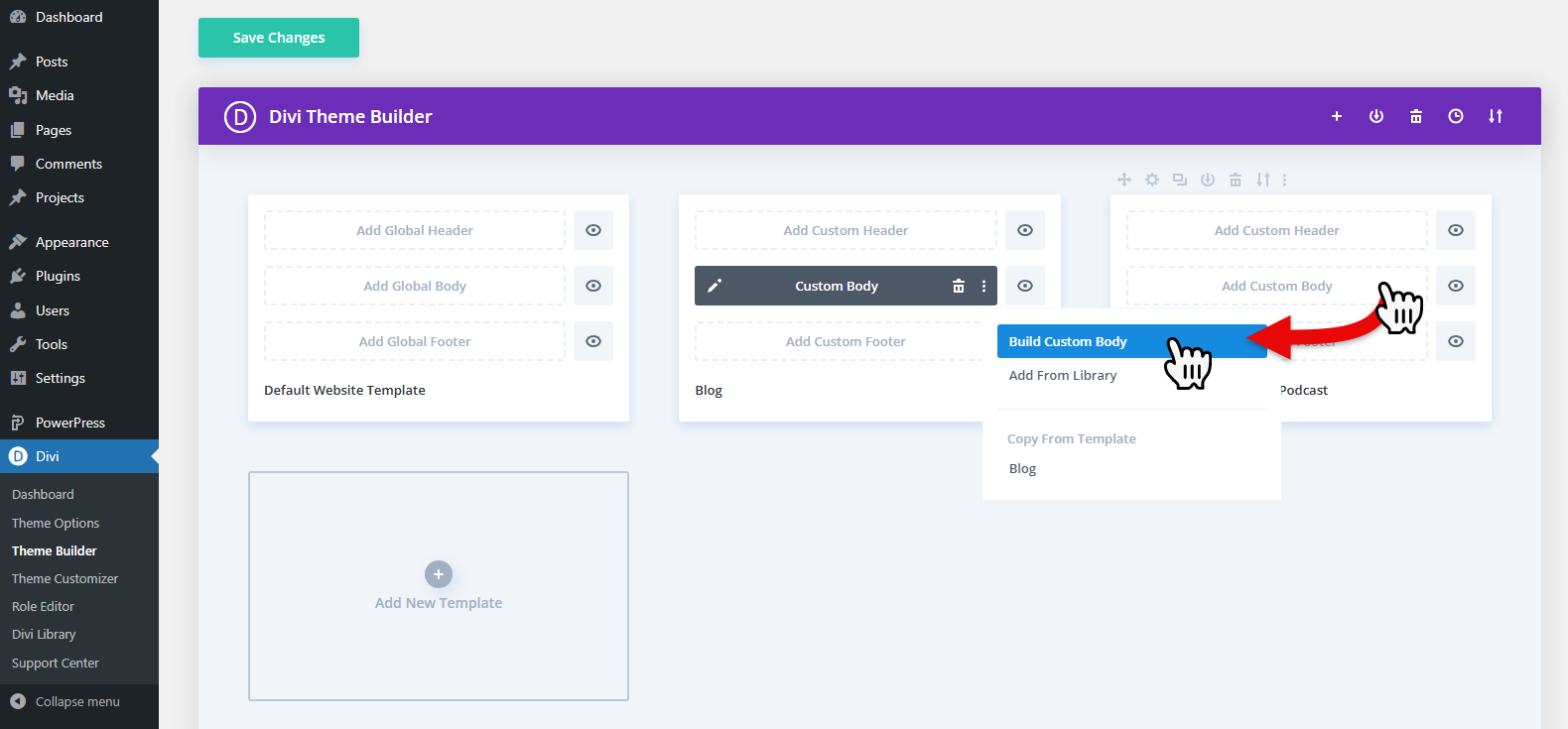Toggle the Podcast template header eye icon

1456,230
